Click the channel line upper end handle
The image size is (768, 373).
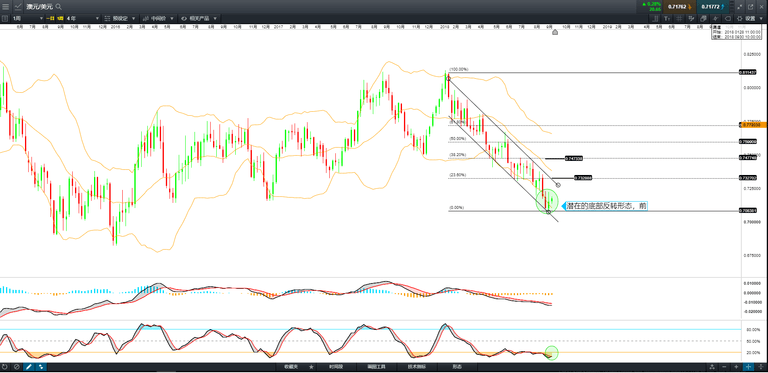(448, 77)
